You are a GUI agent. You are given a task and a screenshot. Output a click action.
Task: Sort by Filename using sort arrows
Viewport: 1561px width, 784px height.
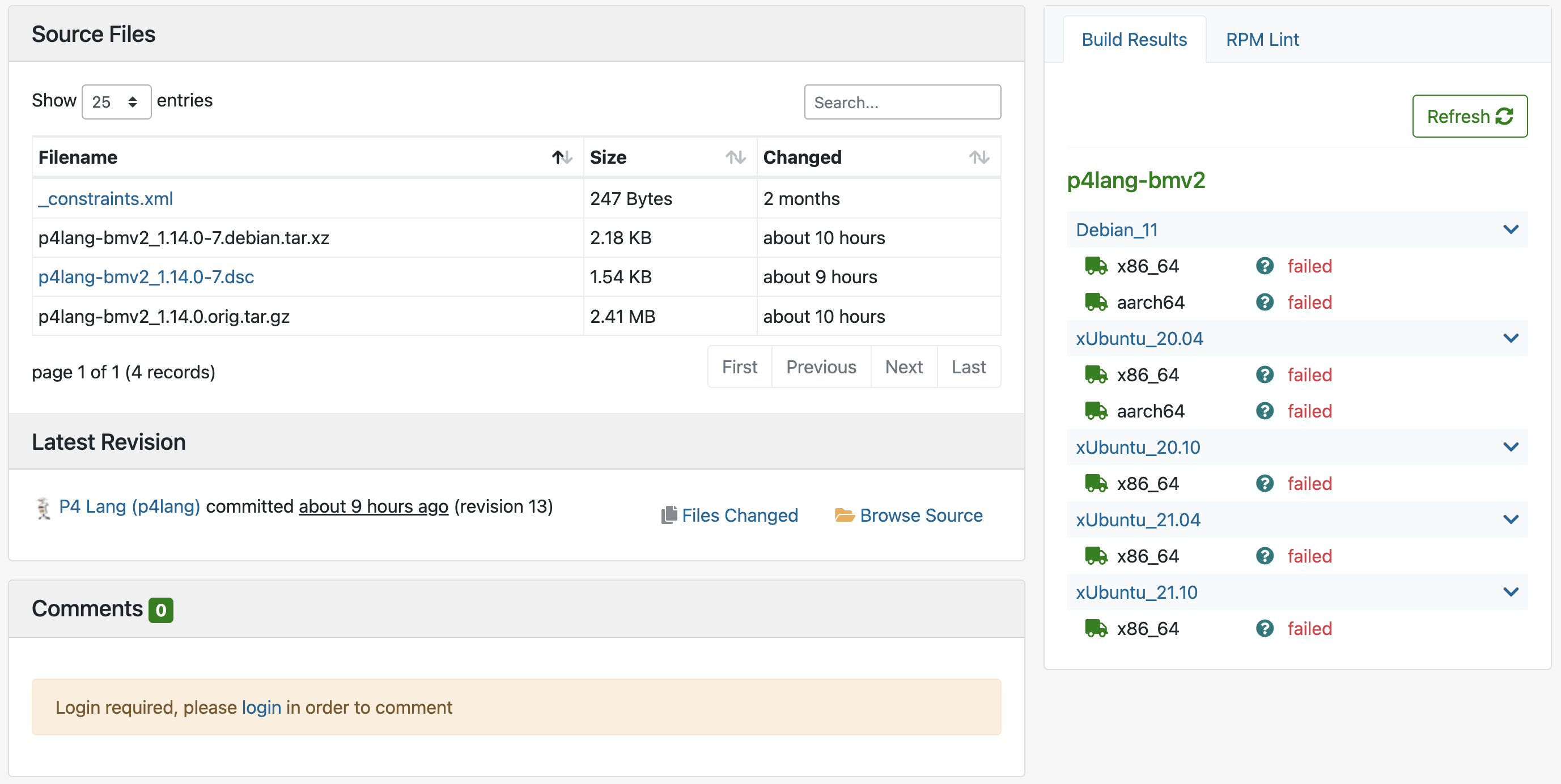562,157
